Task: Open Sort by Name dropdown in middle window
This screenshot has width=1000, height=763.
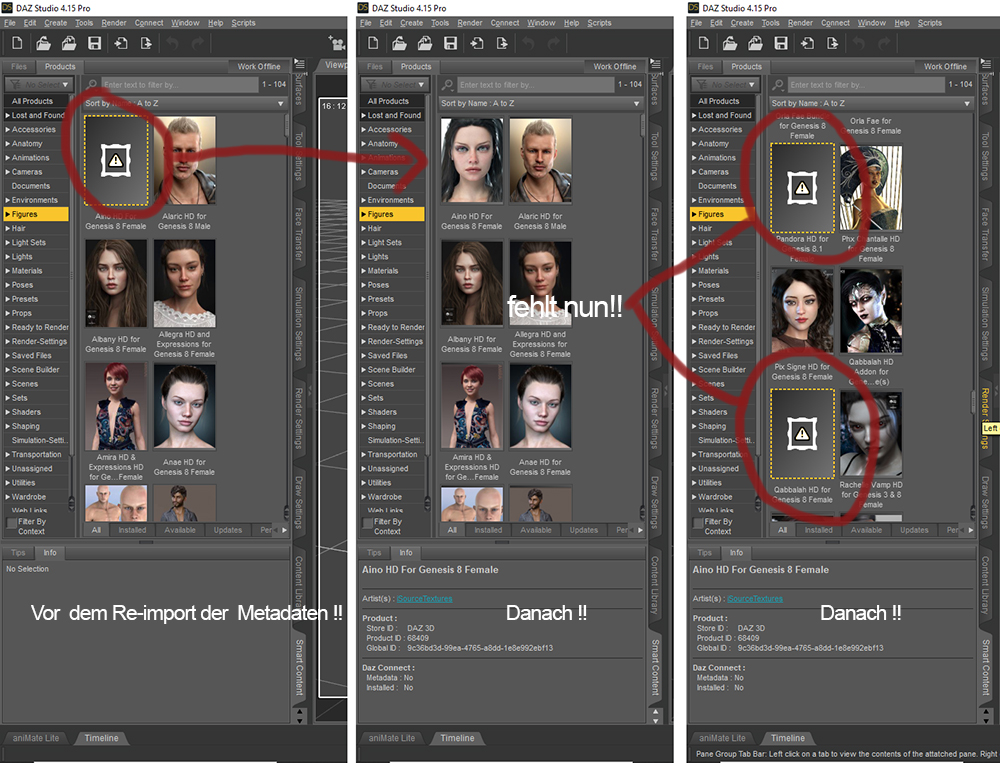Action: pos(540,103)
